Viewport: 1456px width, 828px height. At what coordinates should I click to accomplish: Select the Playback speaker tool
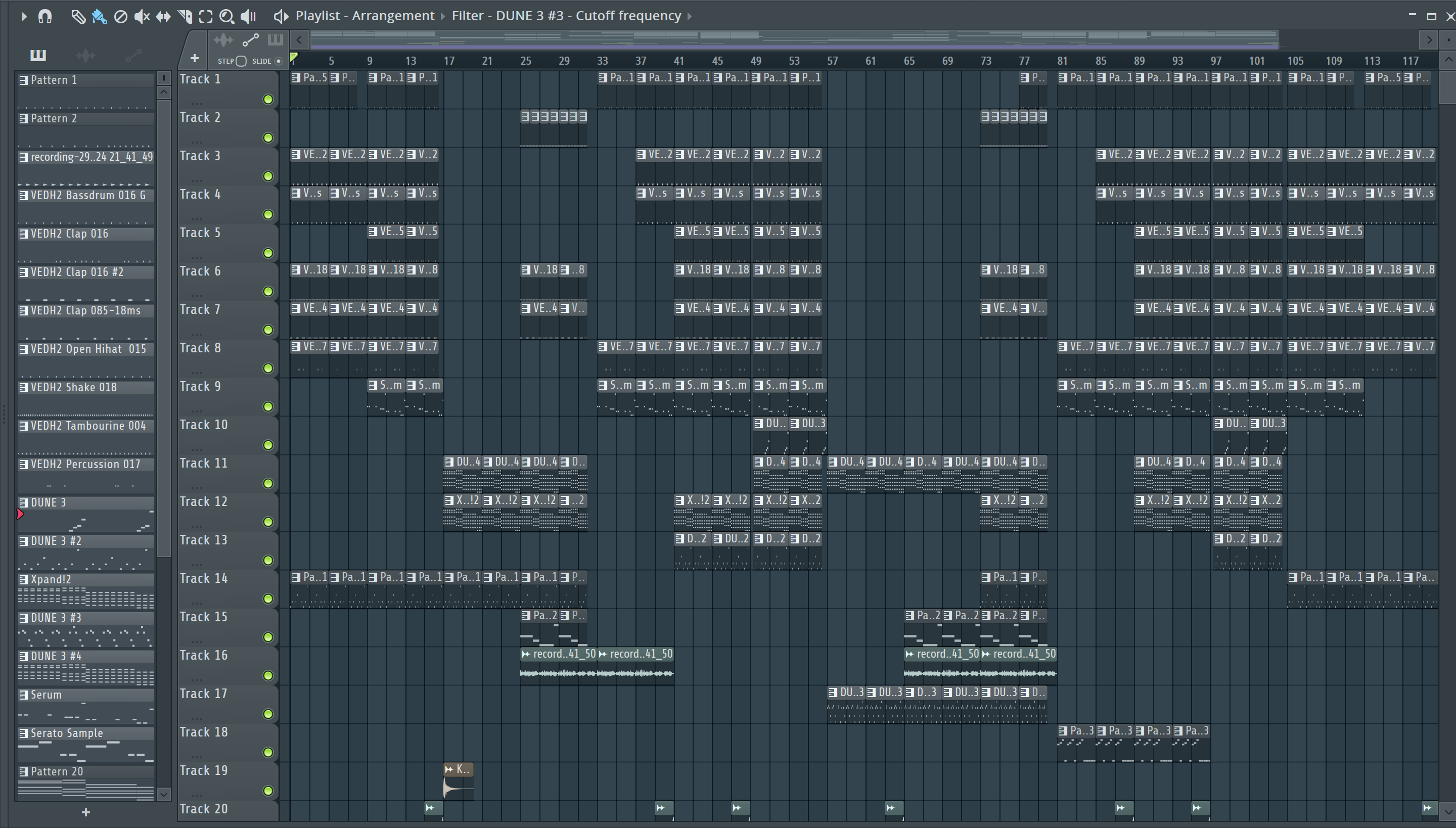[x=249, y=17]
